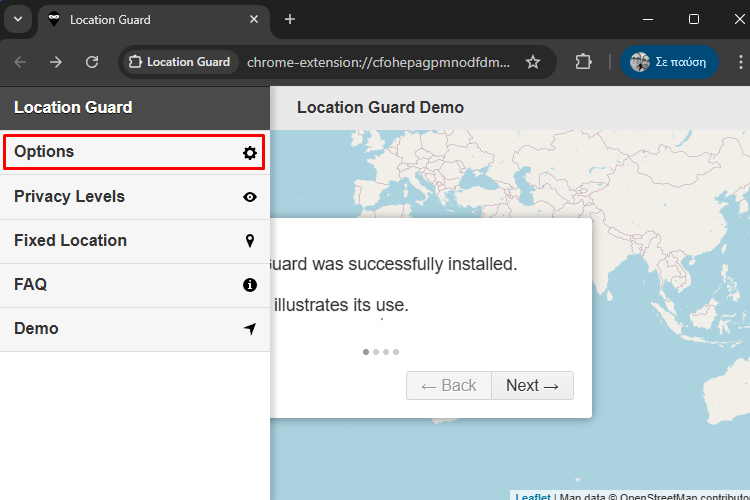Click the Location Guard sidebar title
This screenshot has width=750, height=500.
click(x=73, y=108)
